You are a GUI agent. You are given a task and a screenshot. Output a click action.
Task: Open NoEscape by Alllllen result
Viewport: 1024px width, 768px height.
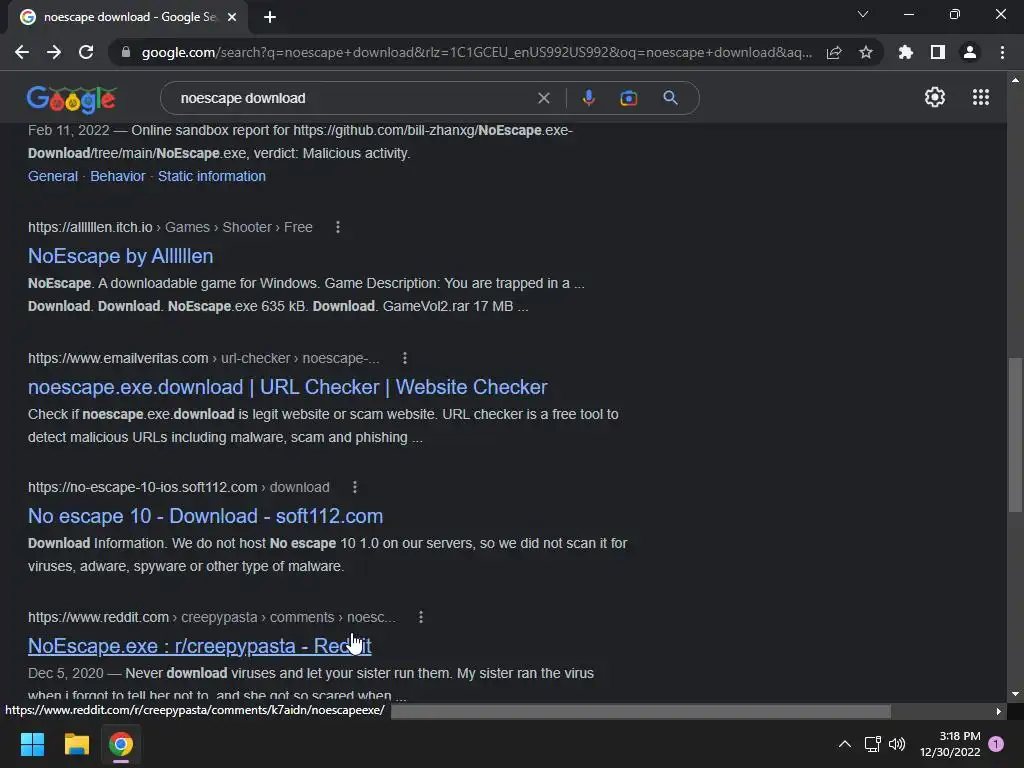click(121, 256)
